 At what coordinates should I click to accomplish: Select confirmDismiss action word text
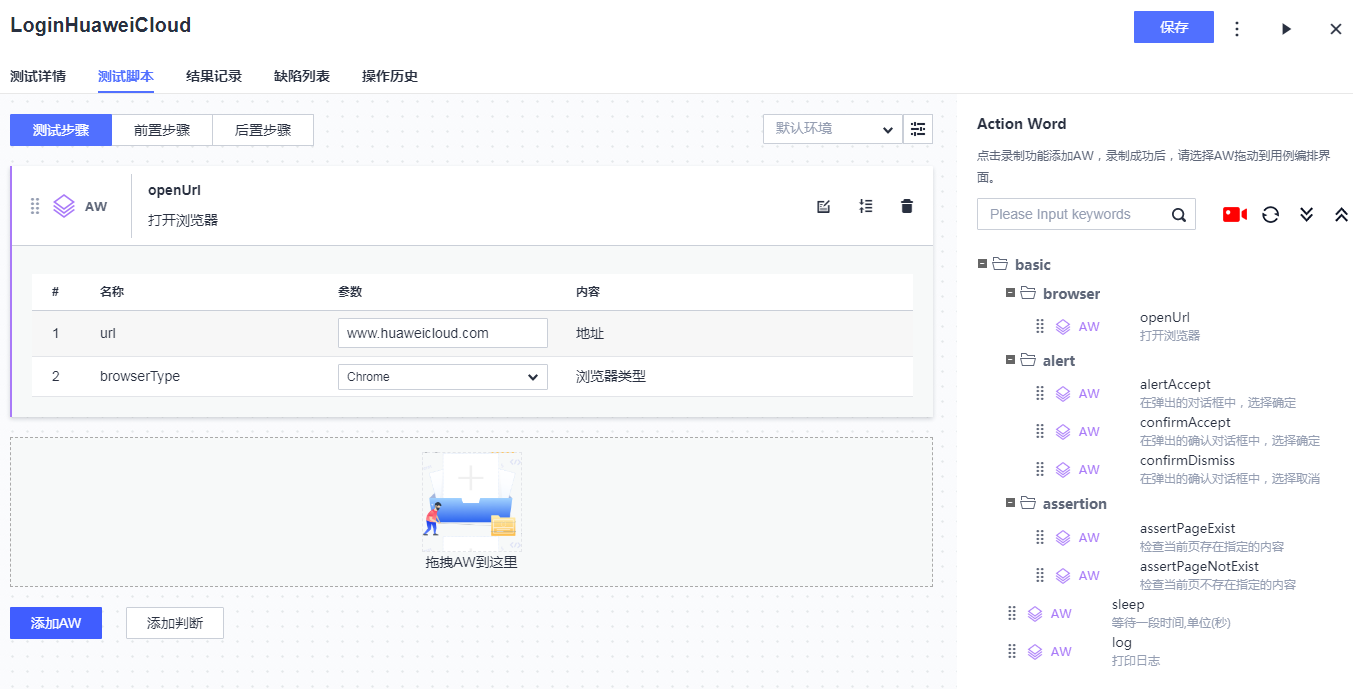(1187, 460)
